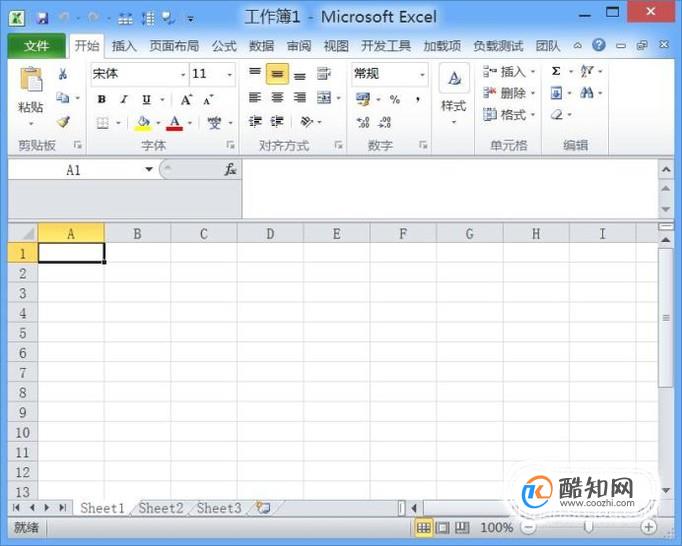The image size is (682, 546).
Task: Toggle Italic formatting
Action: (124, 100)
